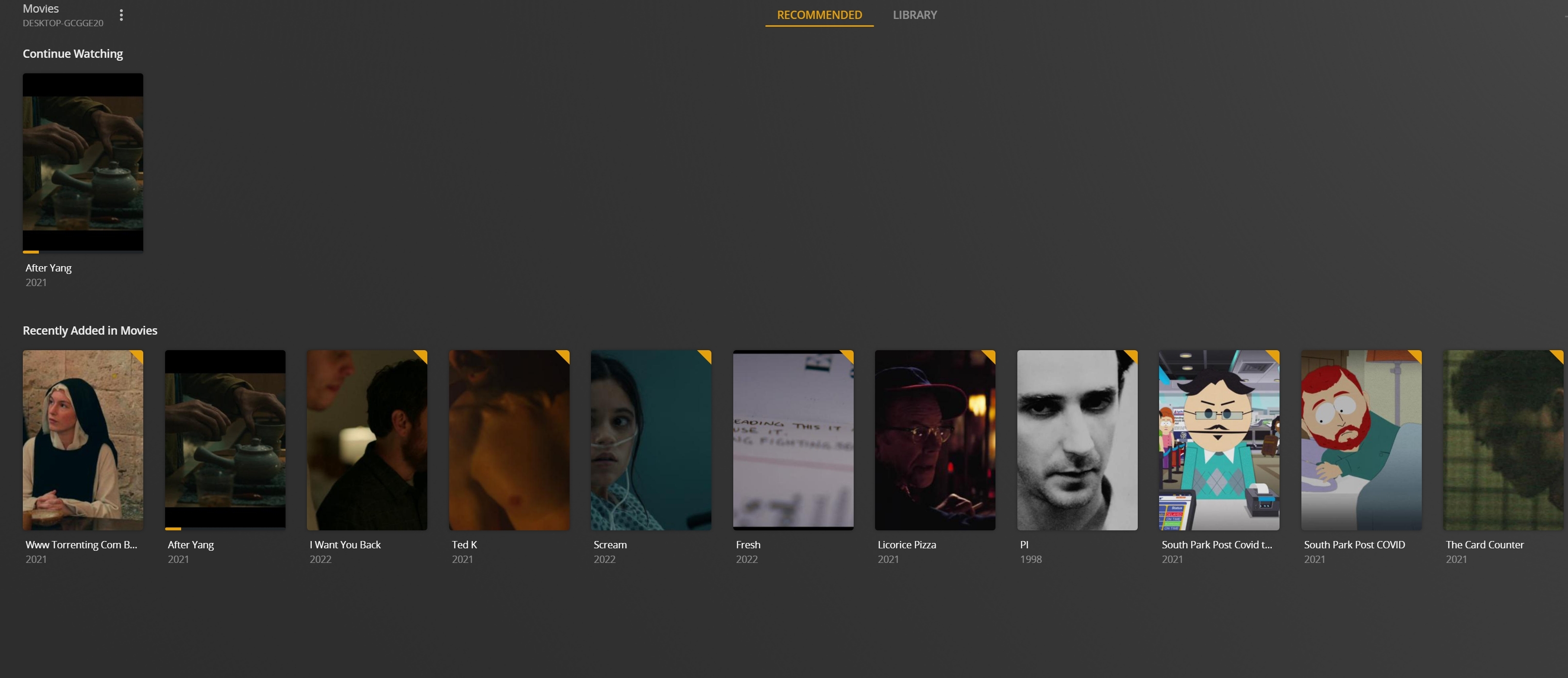The image size is (1568, 678).
Task: Open the Movies library three-dot menu
Action: tap(121, 15)
